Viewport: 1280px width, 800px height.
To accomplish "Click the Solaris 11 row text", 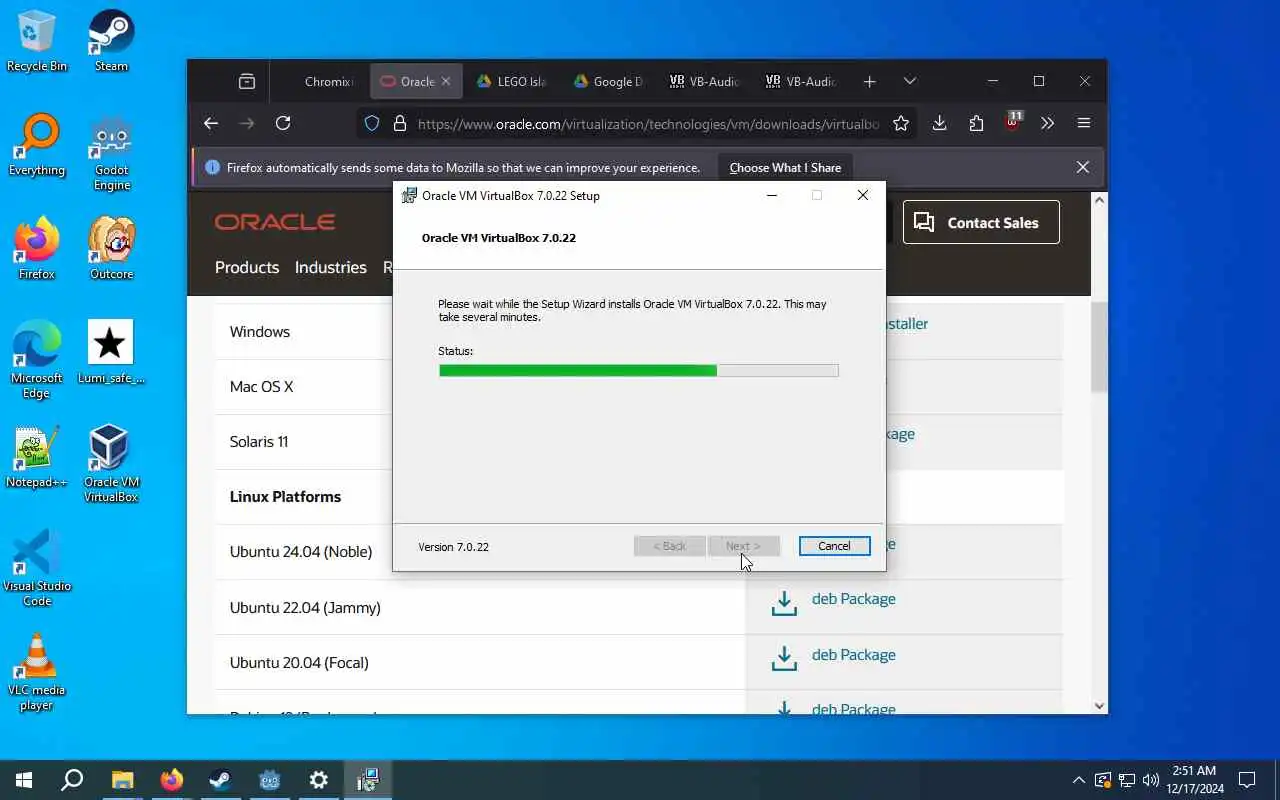I will 259,442.
